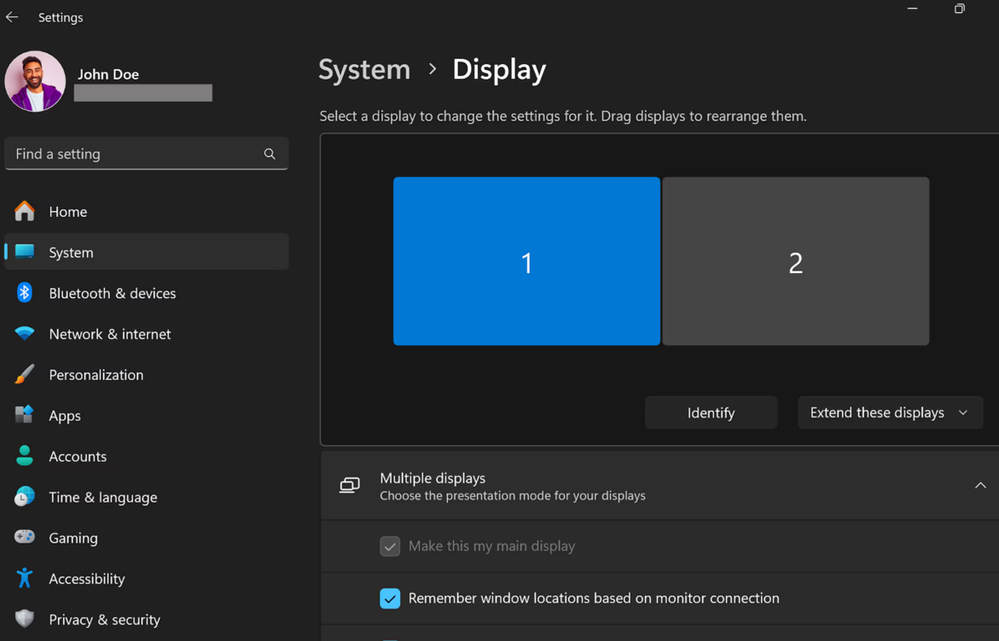Click the Bluetooth & devices icon

coord(25,293)
